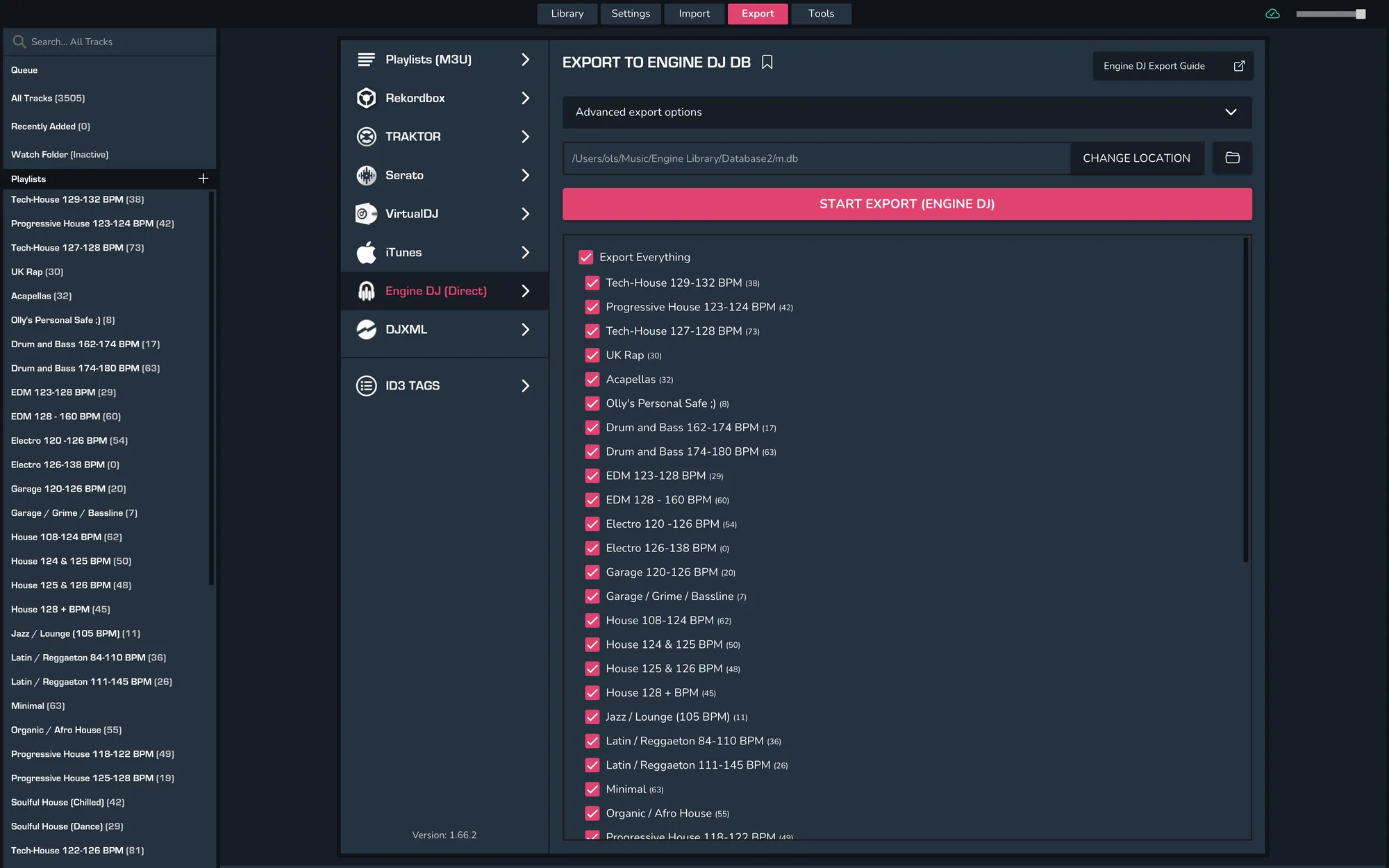Click the cloud sync status icon

pyautogui.click(x=1272, y=14)
